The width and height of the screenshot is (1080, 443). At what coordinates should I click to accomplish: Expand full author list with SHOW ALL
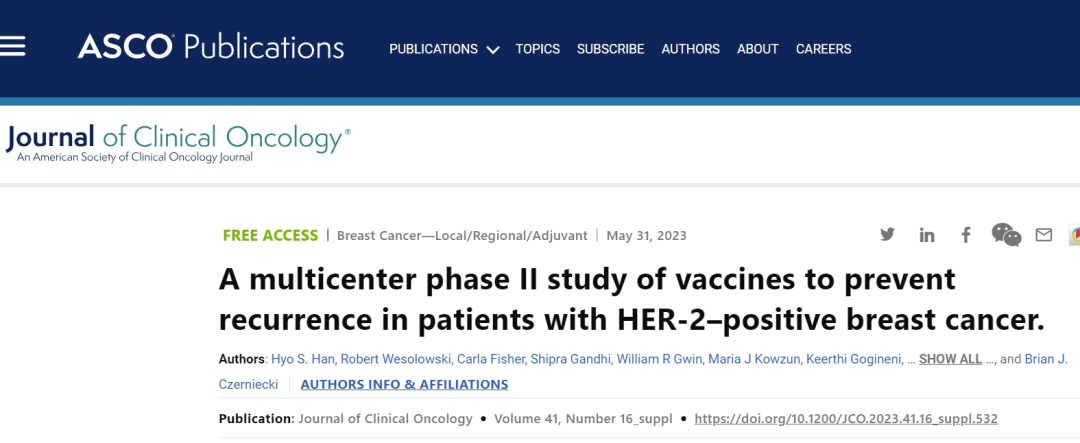coord(950,359)
